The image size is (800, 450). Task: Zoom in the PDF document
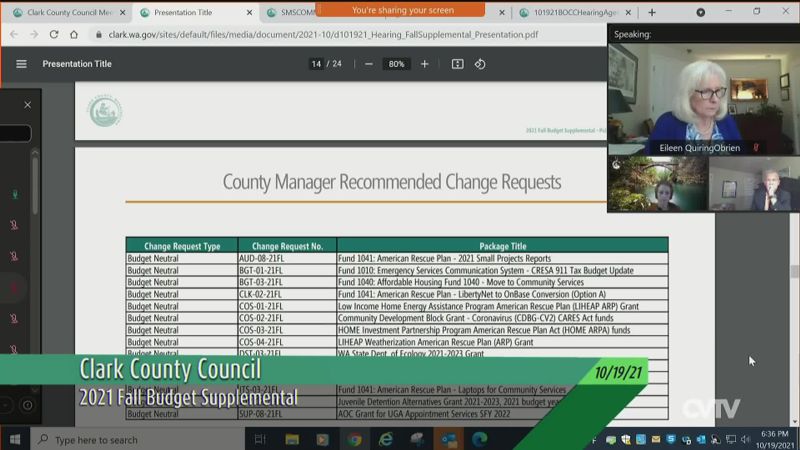424,64
